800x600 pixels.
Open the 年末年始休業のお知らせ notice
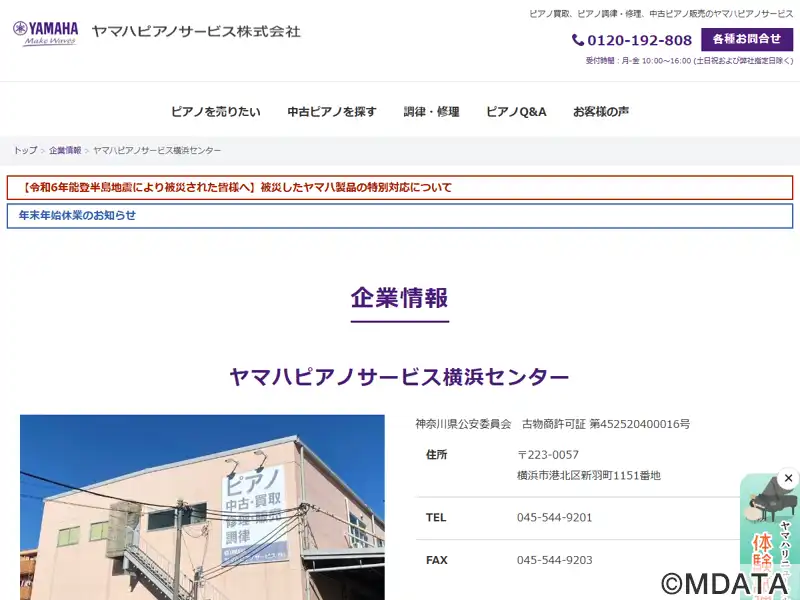[400, 215]
